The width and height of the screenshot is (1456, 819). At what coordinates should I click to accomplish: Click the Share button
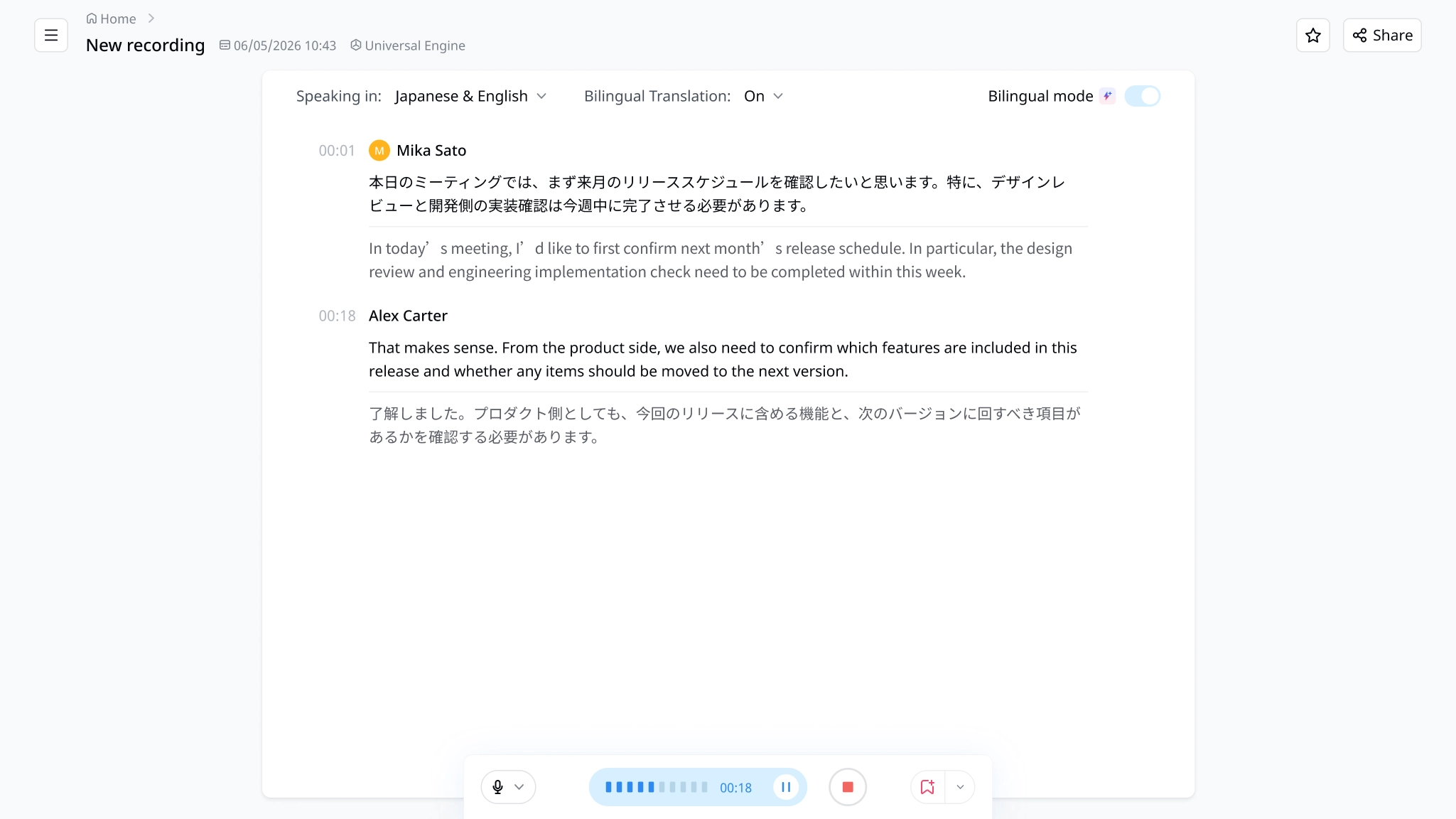pos(1382,36)
